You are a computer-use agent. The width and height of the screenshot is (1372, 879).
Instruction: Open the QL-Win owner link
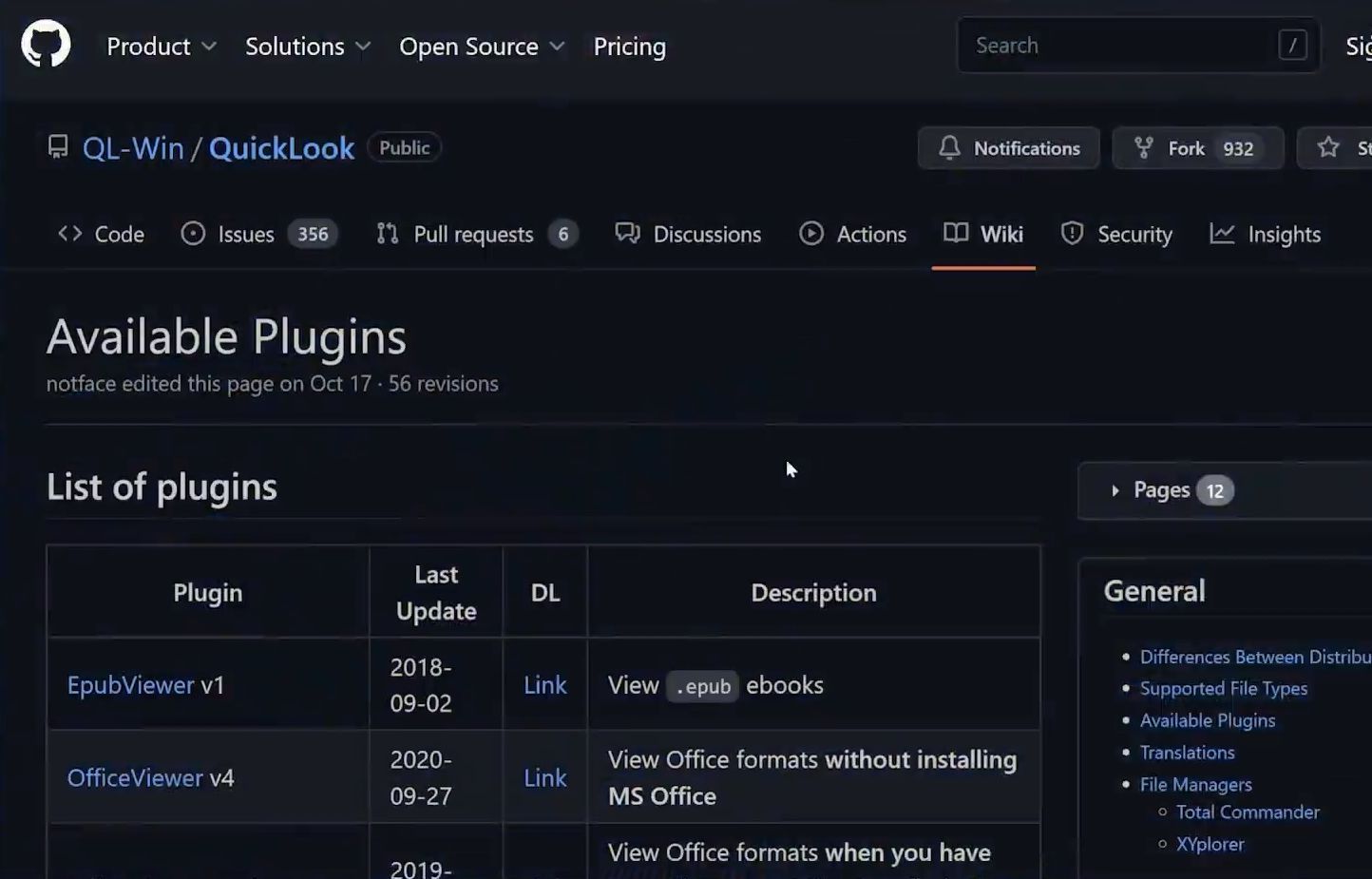(x=133, y=148)
